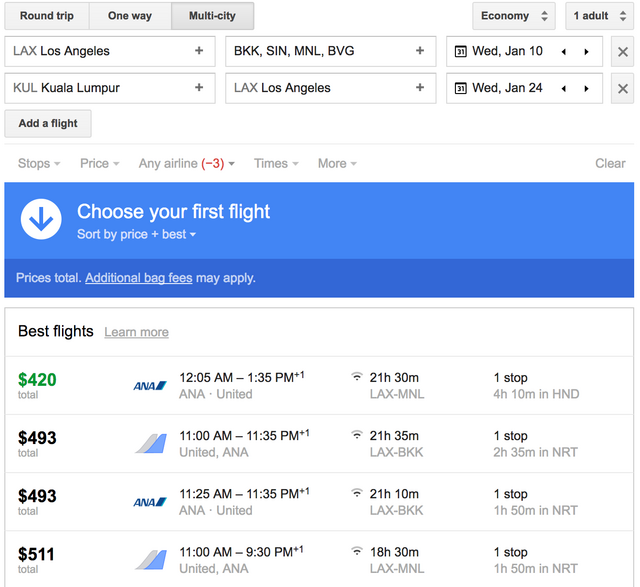
Task: Open the Any airline filter dropdown
Action: tap(187, 163)
